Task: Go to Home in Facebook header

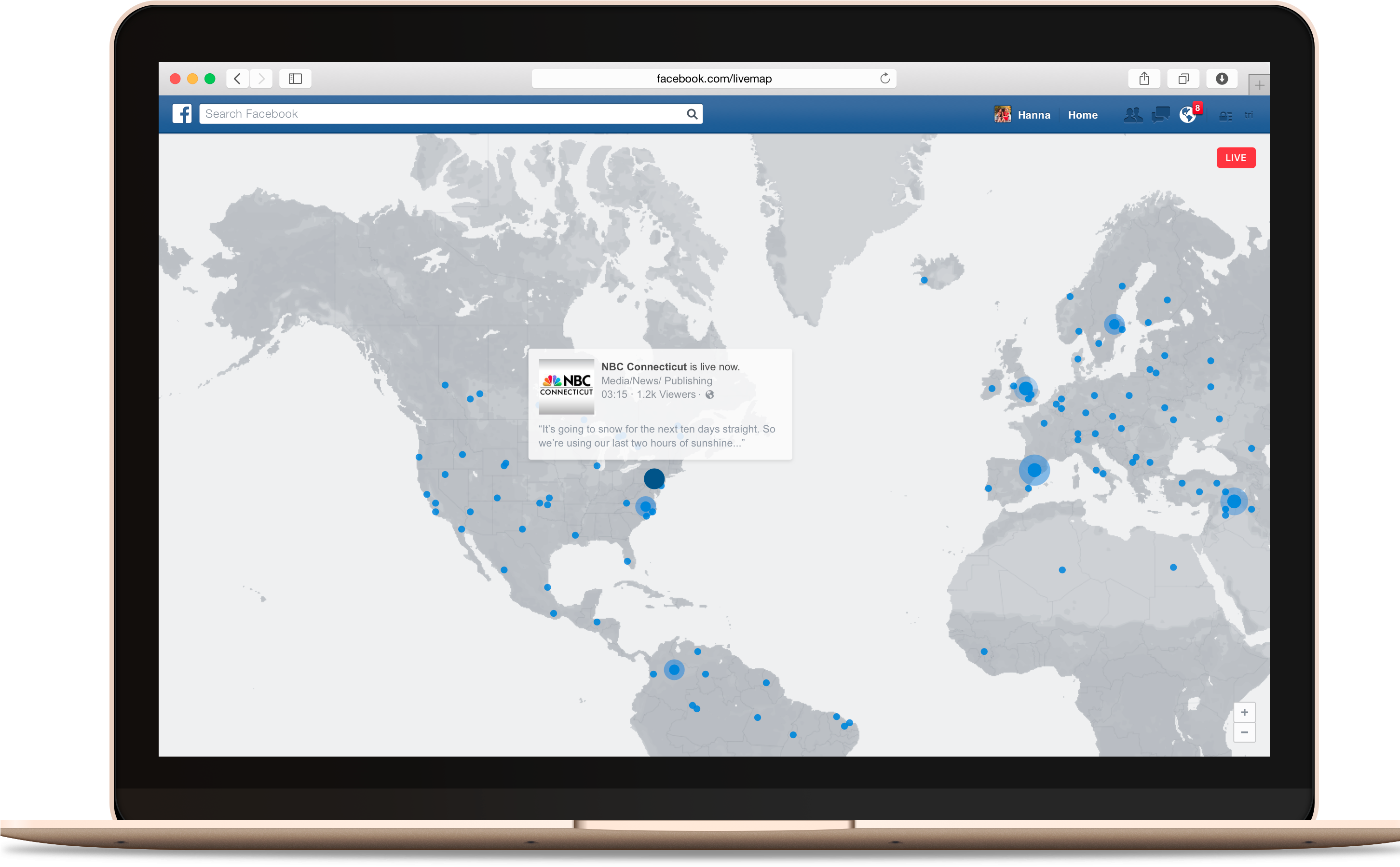Action: (1082, 115)
